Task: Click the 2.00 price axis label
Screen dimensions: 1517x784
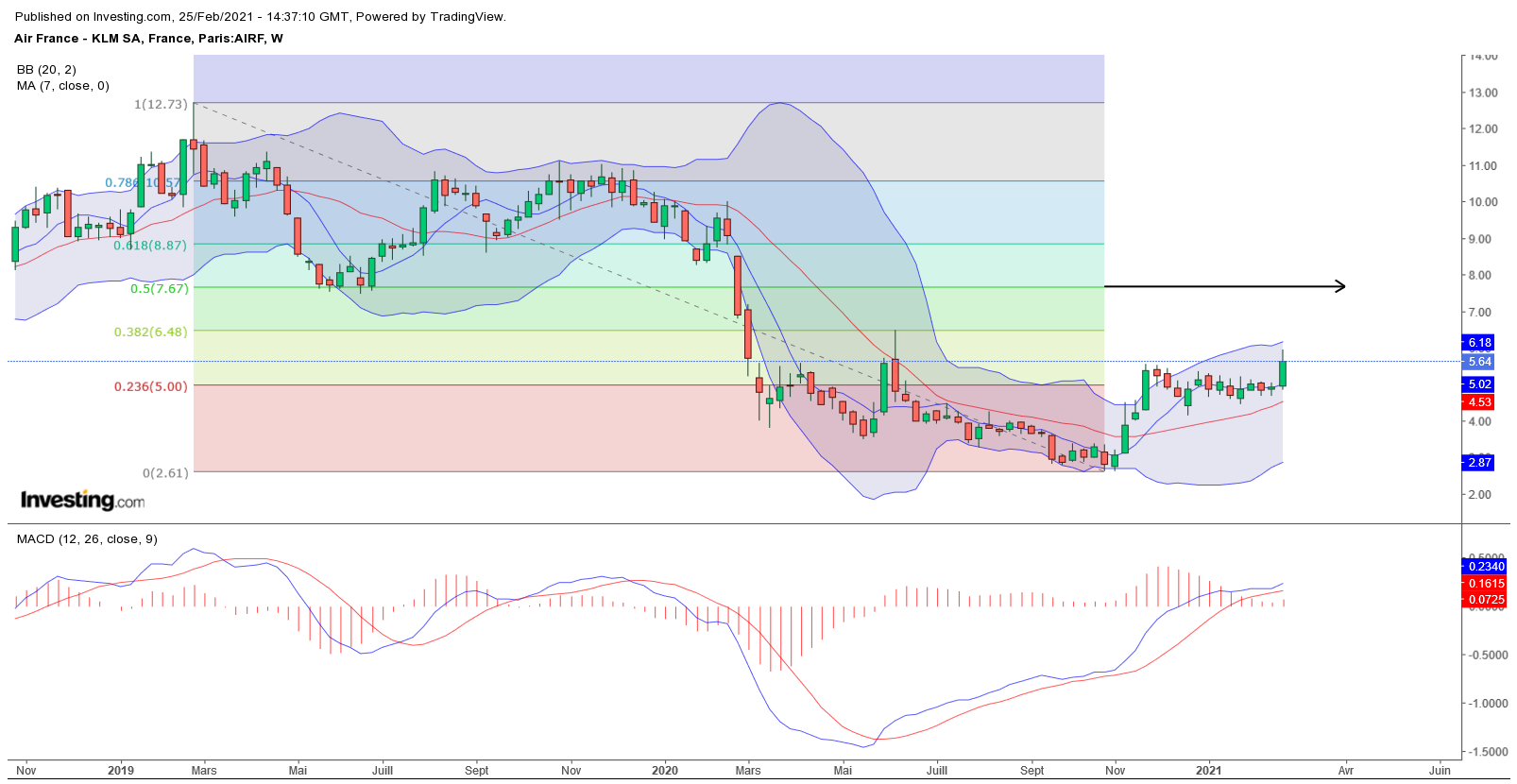Action: (1479, 495)
